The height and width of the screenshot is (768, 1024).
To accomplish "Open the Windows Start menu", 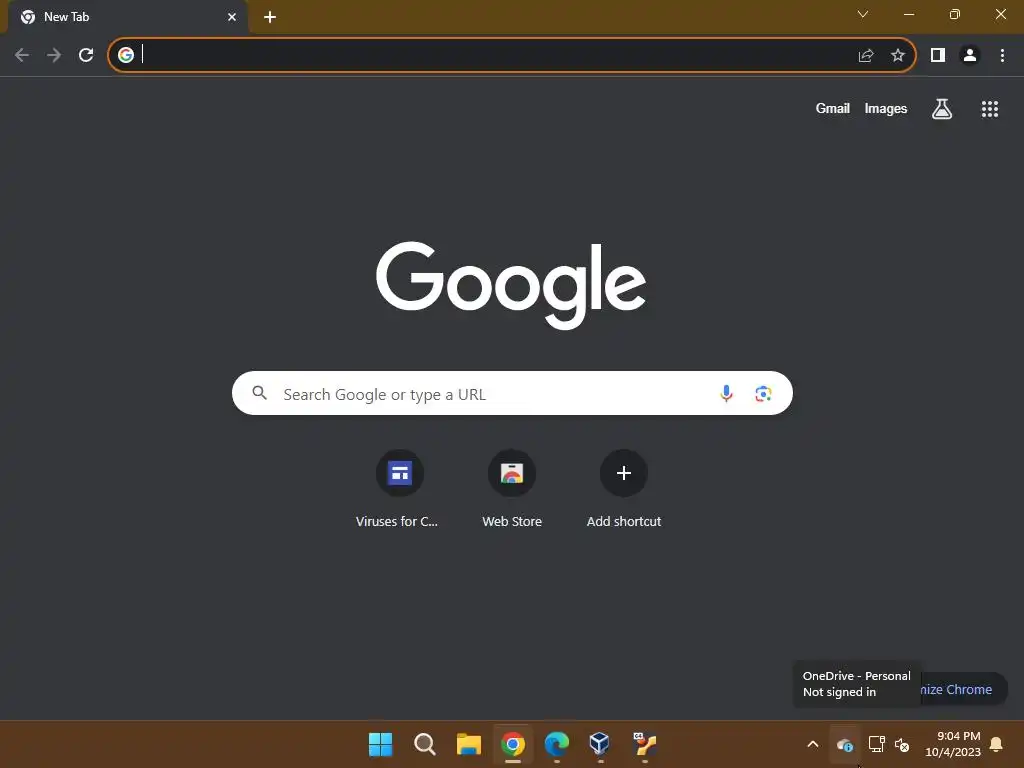I will pos(381,744).
